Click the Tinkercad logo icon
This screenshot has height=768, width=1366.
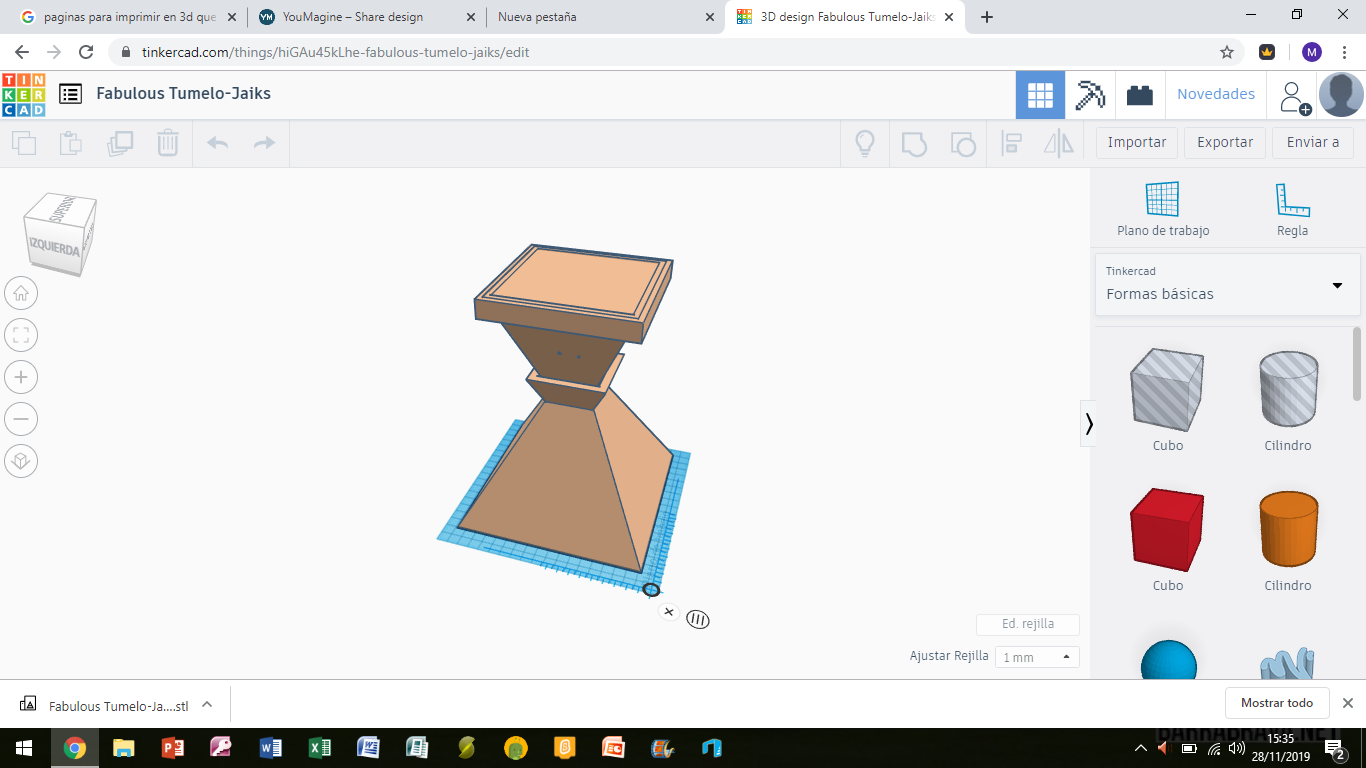coord(23,94)
